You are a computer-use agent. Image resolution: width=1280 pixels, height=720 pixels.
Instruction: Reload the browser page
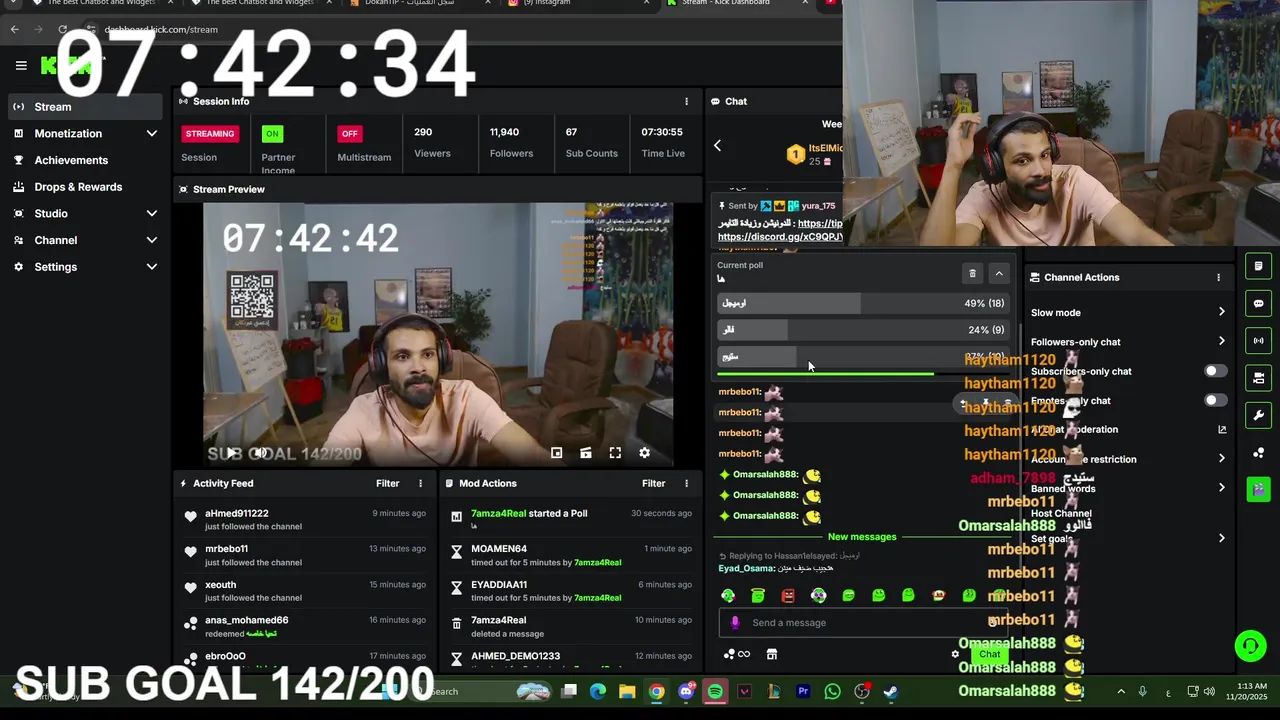click(x=63, y=29)
